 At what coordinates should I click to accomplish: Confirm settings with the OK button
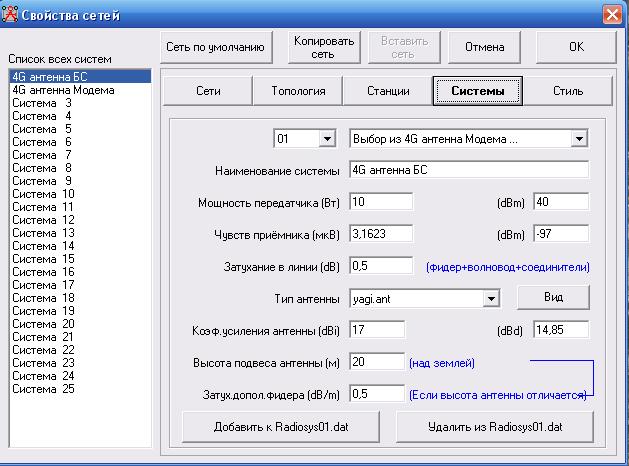pyautogui.click(x=576, y=47)
